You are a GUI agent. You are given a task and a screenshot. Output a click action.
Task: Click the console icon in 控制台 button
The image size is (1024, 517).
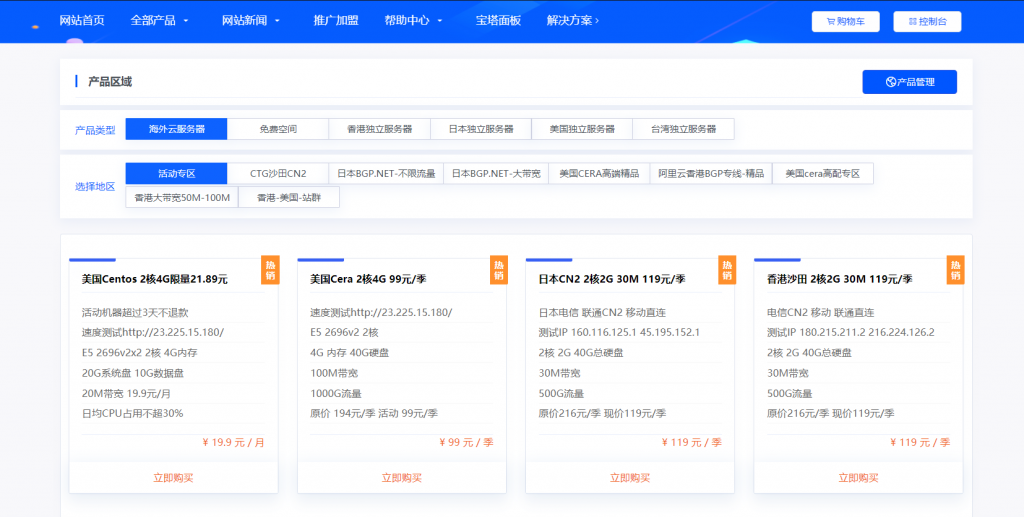tap(911, 21)
